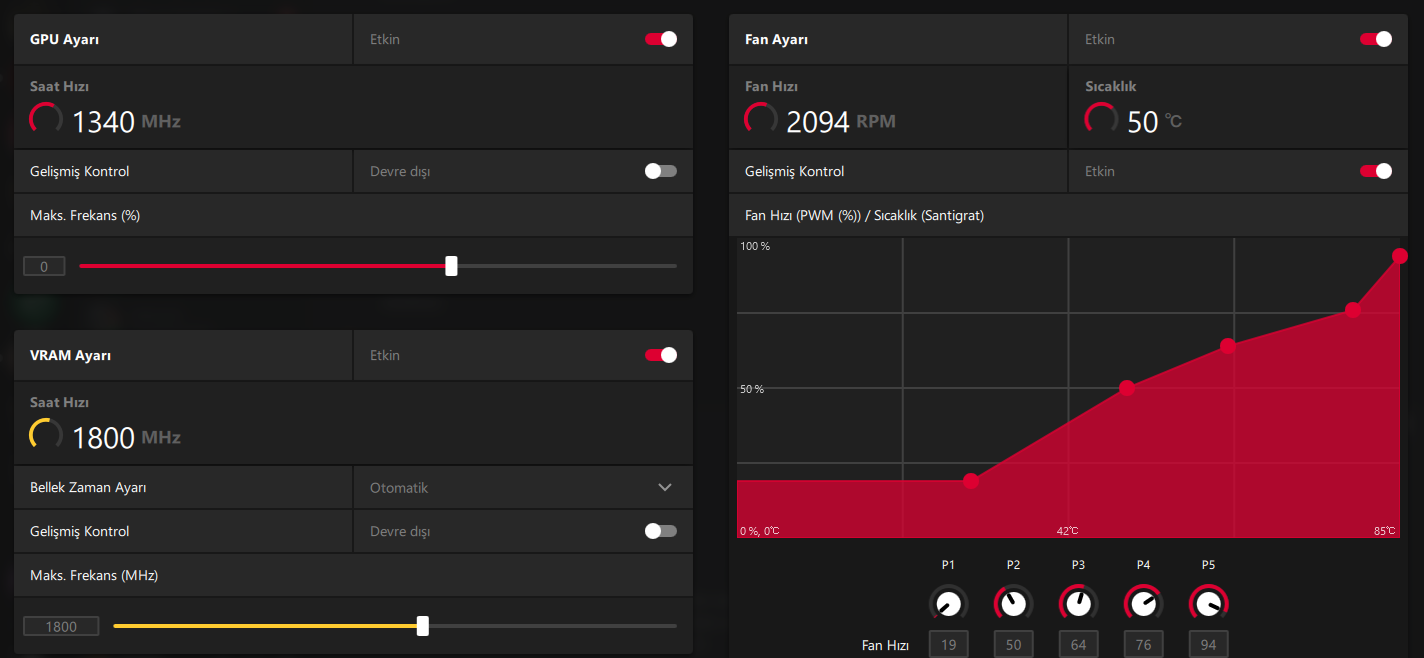Select the third fan curve point near 64%

pyautogui.click(x=1228, y=346)
